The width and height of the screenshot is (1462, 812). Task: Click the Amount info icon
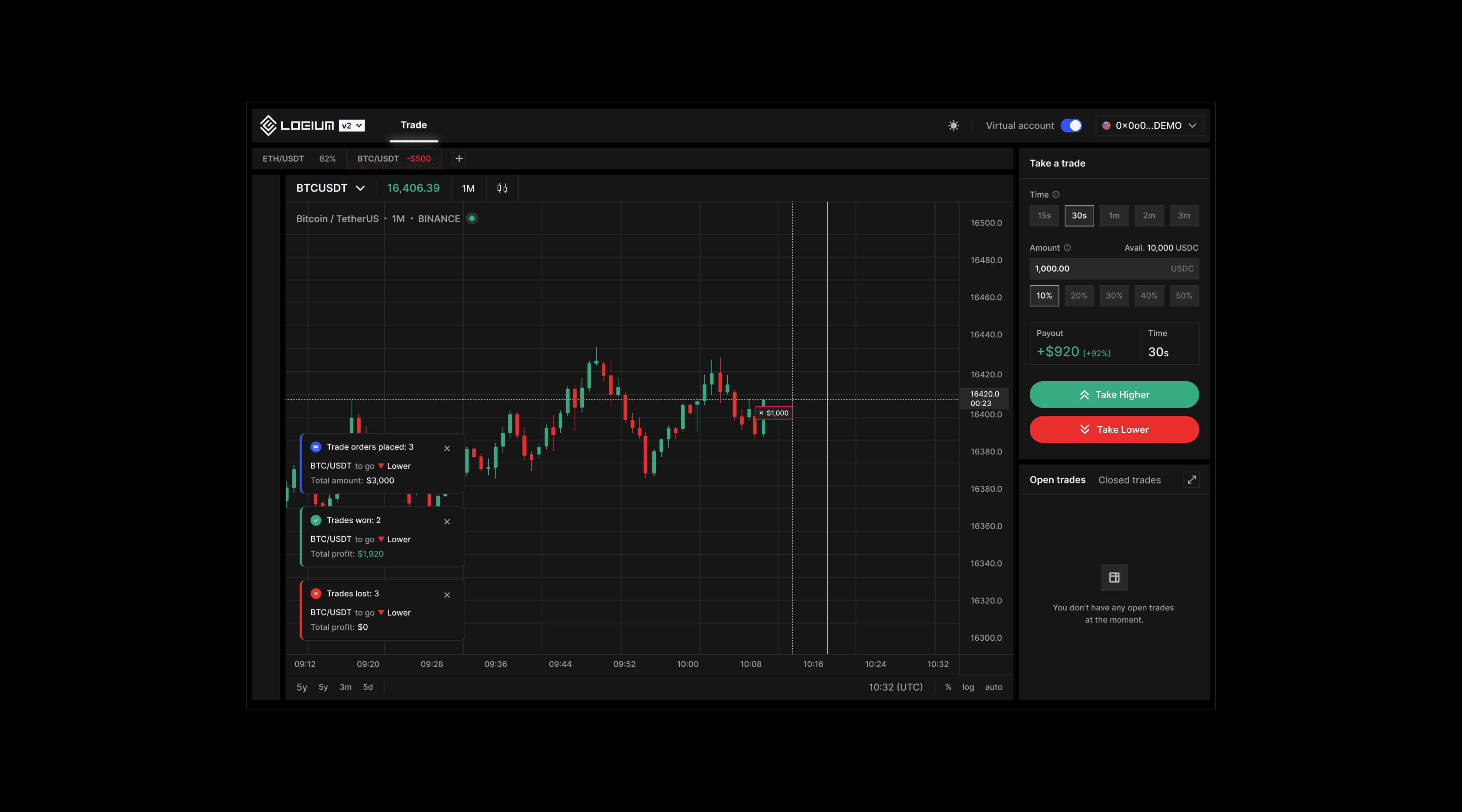1067,247
